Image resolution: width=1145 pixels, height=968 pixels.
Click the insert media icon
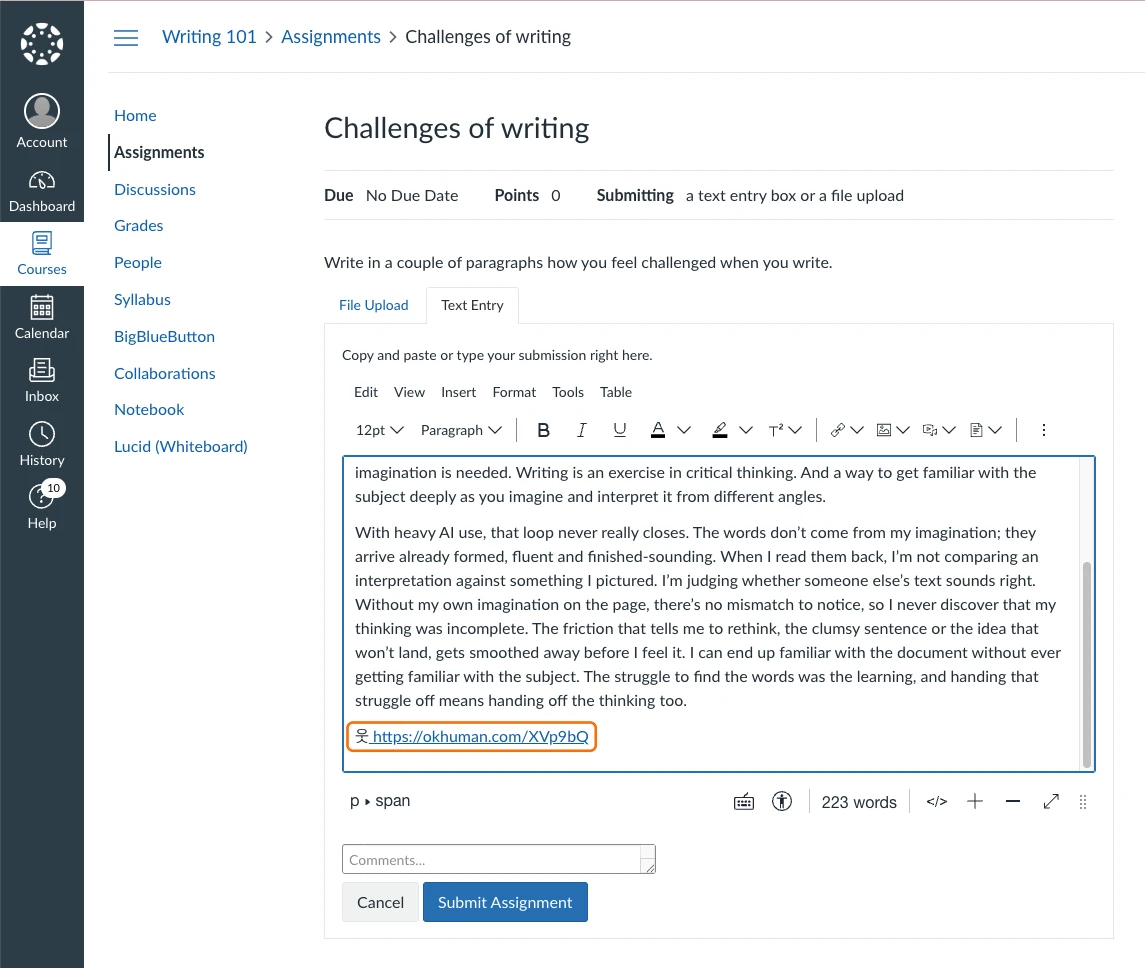[930, 430]
